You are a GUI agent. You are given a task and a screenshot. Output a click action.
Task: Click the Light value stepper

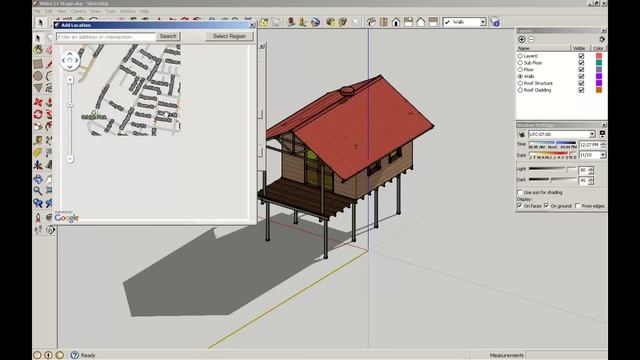point(591,170)
